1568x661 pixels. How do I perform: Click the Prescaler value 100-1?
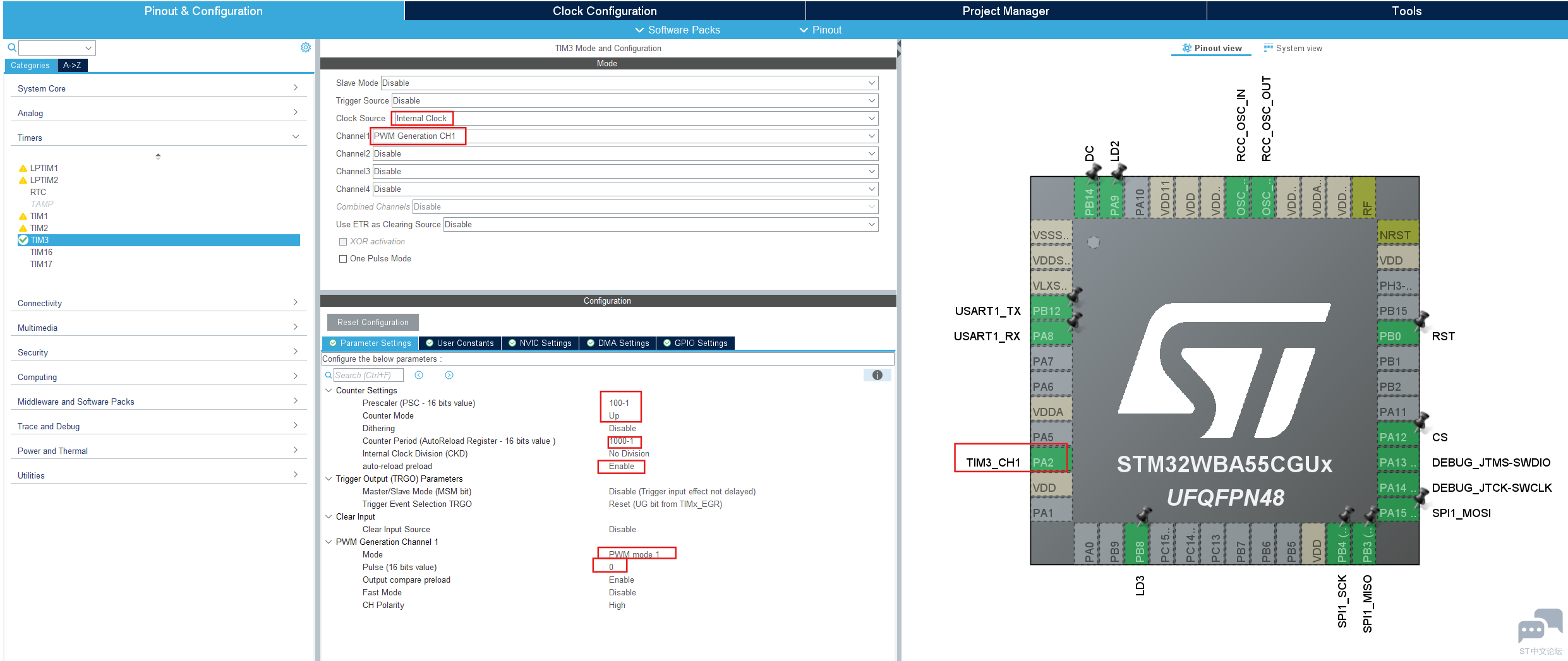pos(619,403)
